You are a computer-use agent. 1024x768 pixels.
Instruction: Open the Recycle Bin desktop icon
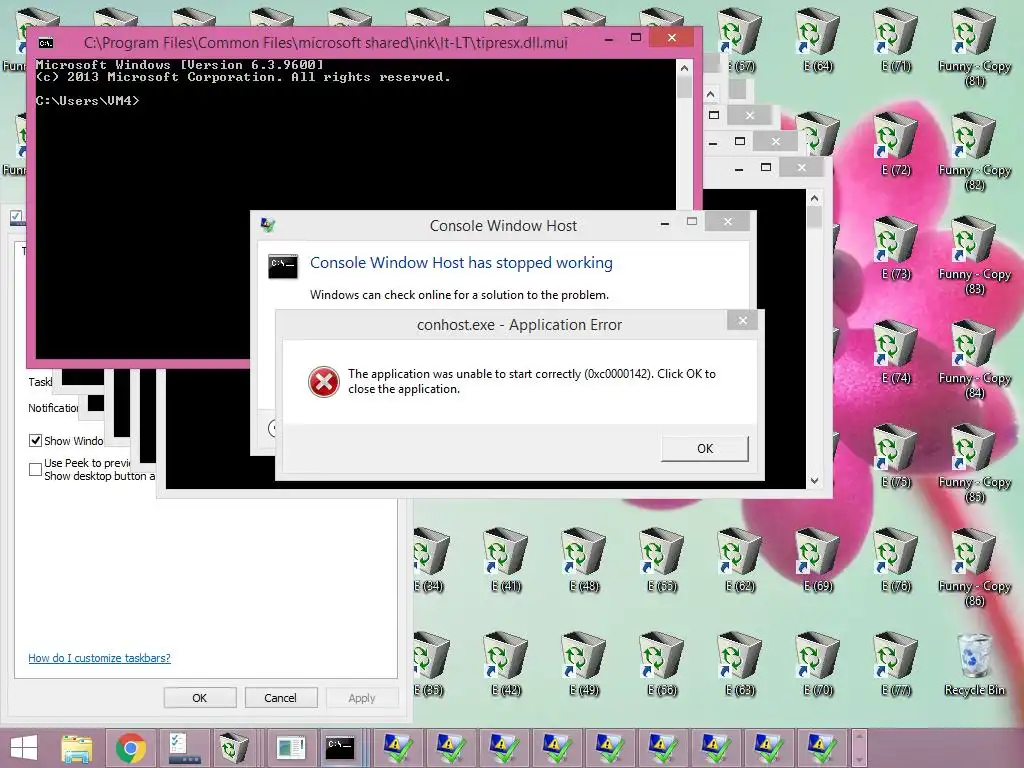tap(974, 664)
